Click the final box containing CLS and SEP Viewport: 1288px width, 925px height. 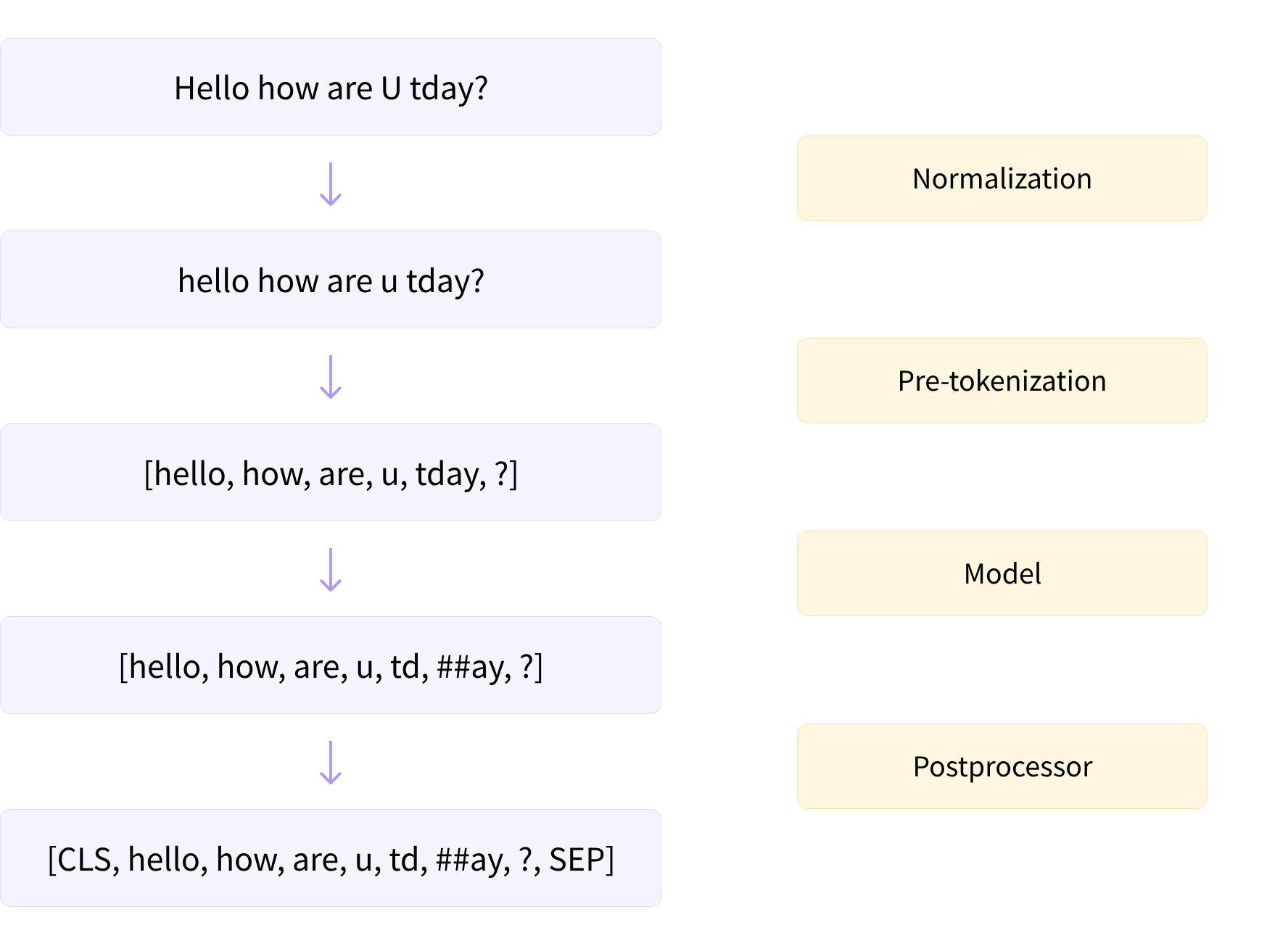(x=331, y=858)
